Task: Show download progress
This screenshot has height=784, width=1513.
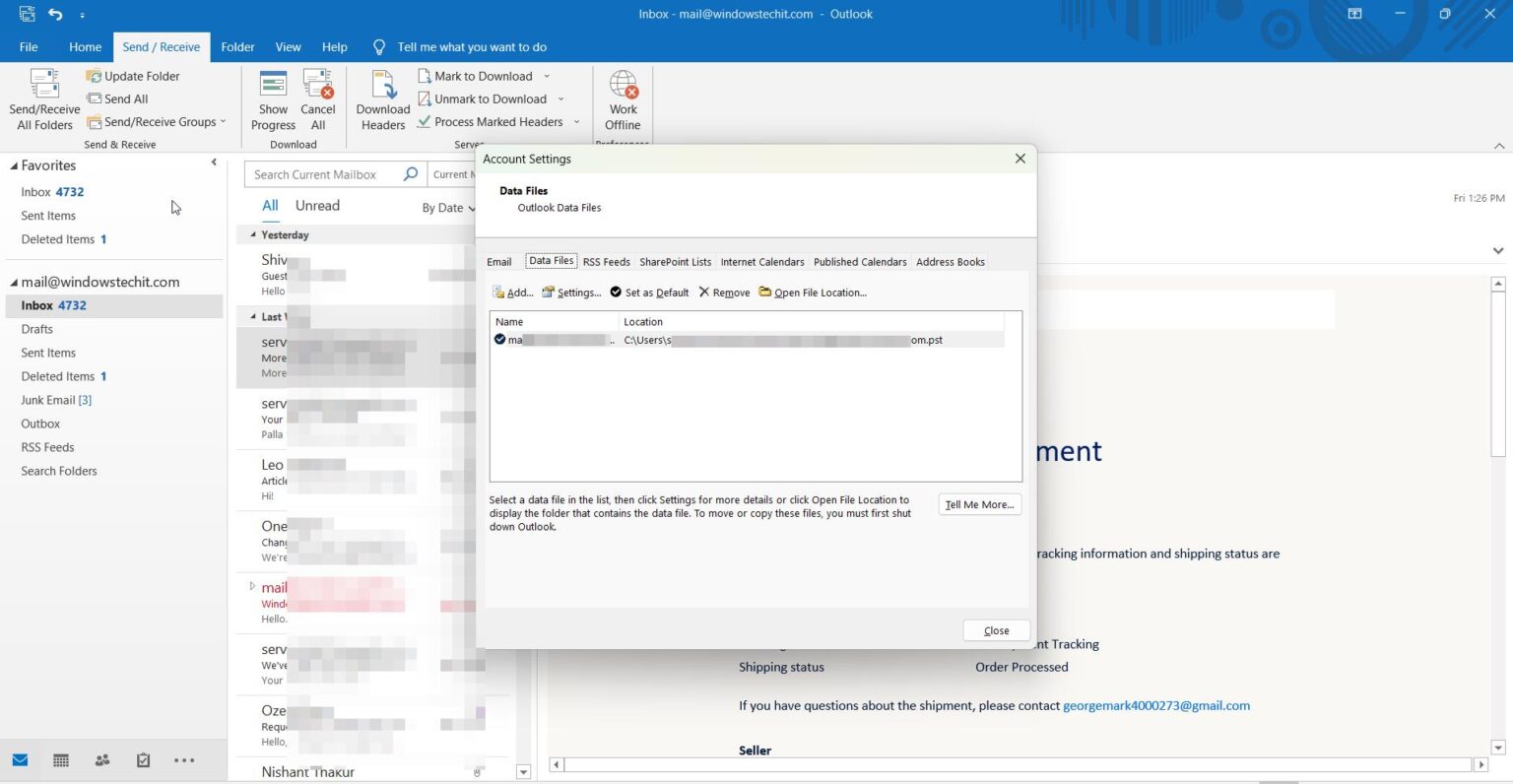Action: [x=273, y=98]
